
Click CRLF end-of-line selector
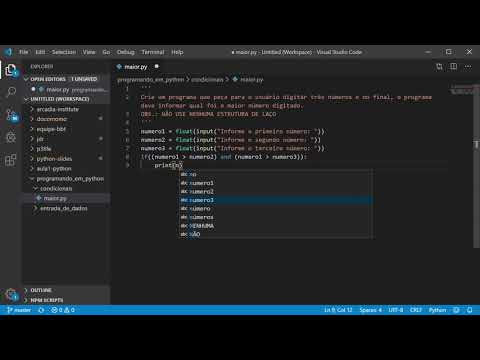point(416,310)
